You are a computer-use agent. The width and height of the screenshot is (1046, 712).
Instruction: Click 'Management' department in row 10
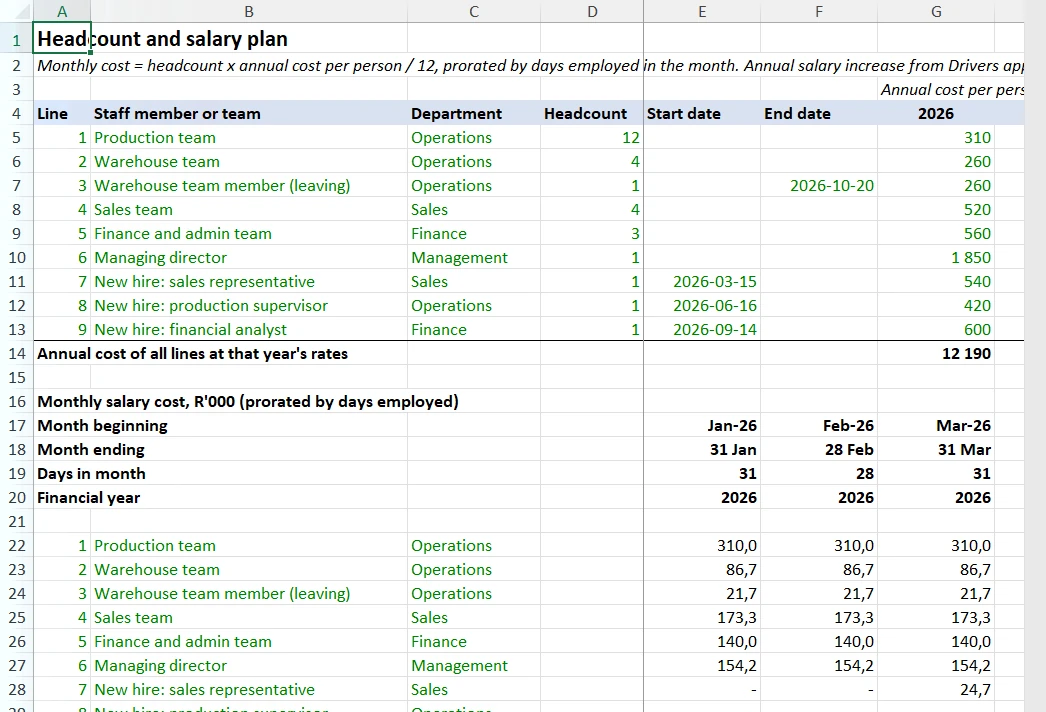474,258
